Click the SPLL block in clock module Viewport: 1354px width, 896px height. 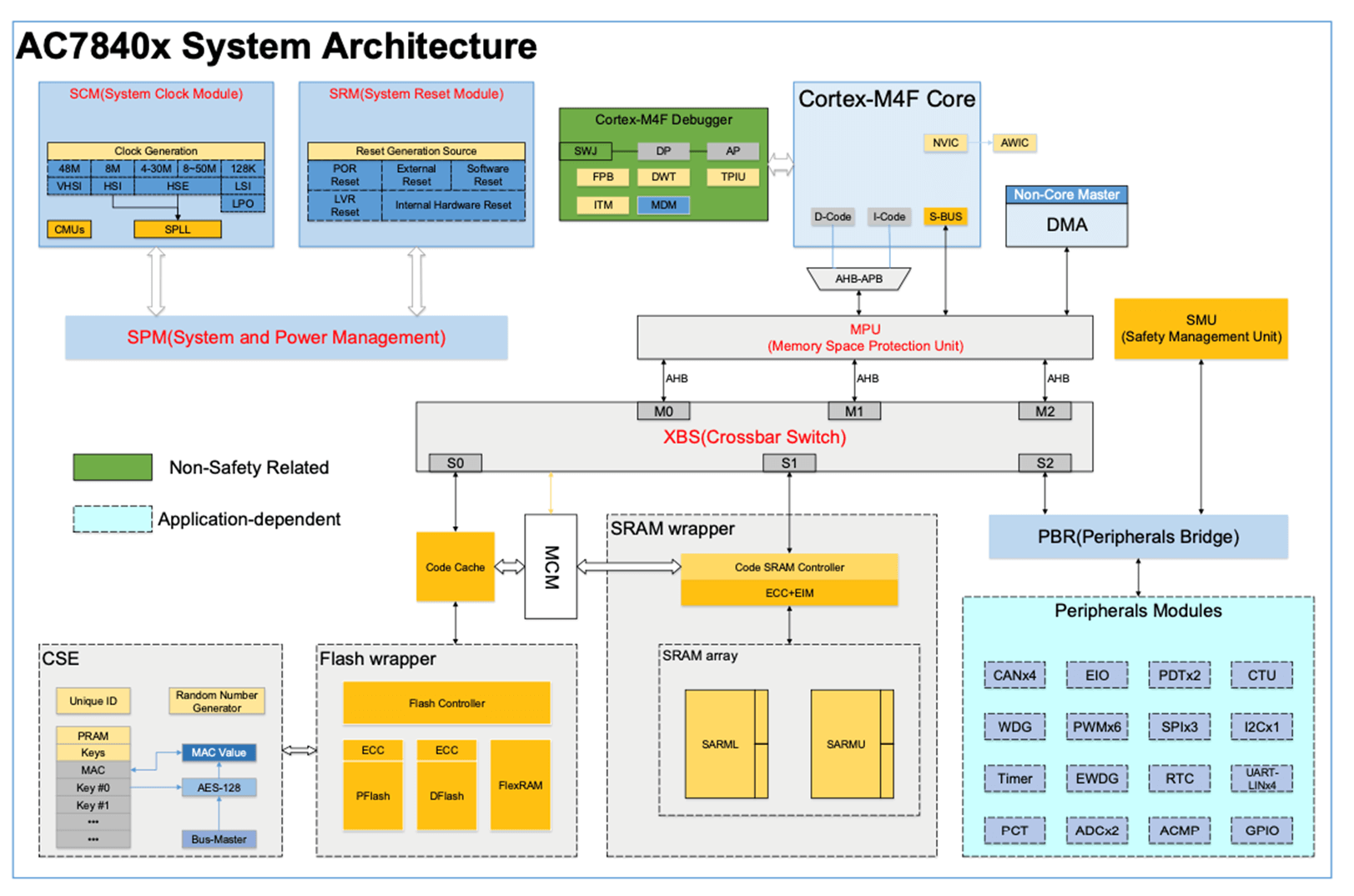[x=177, y=229]
